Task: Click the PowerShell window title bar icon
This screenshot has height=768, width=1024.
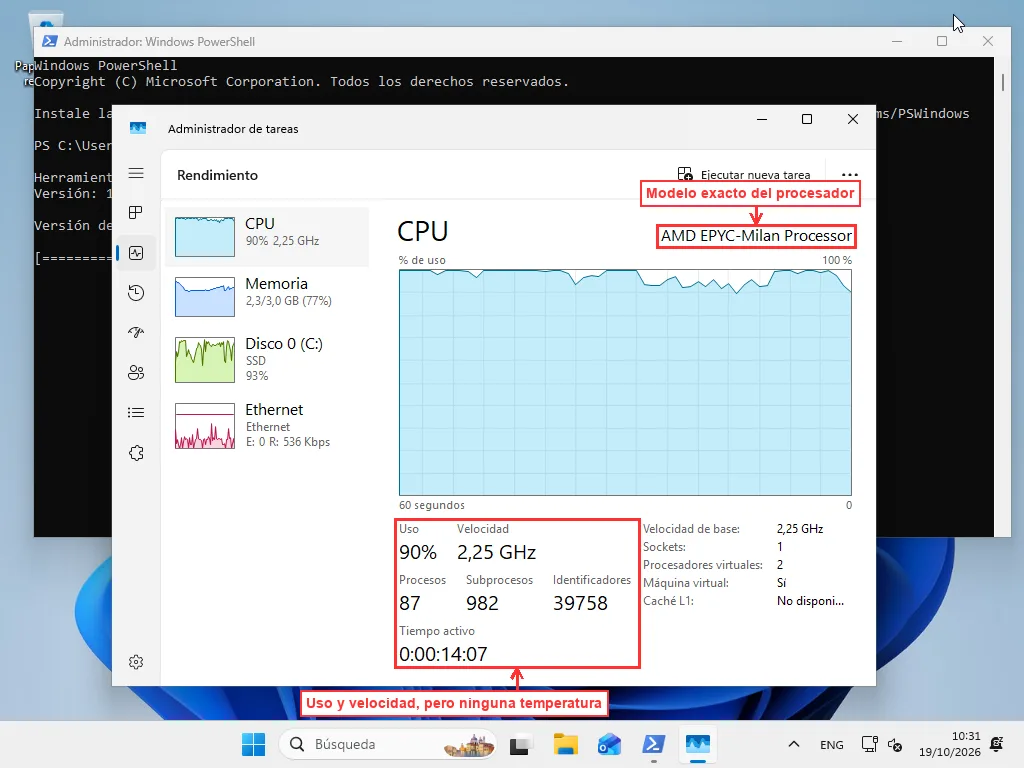Action: [49, 41]
